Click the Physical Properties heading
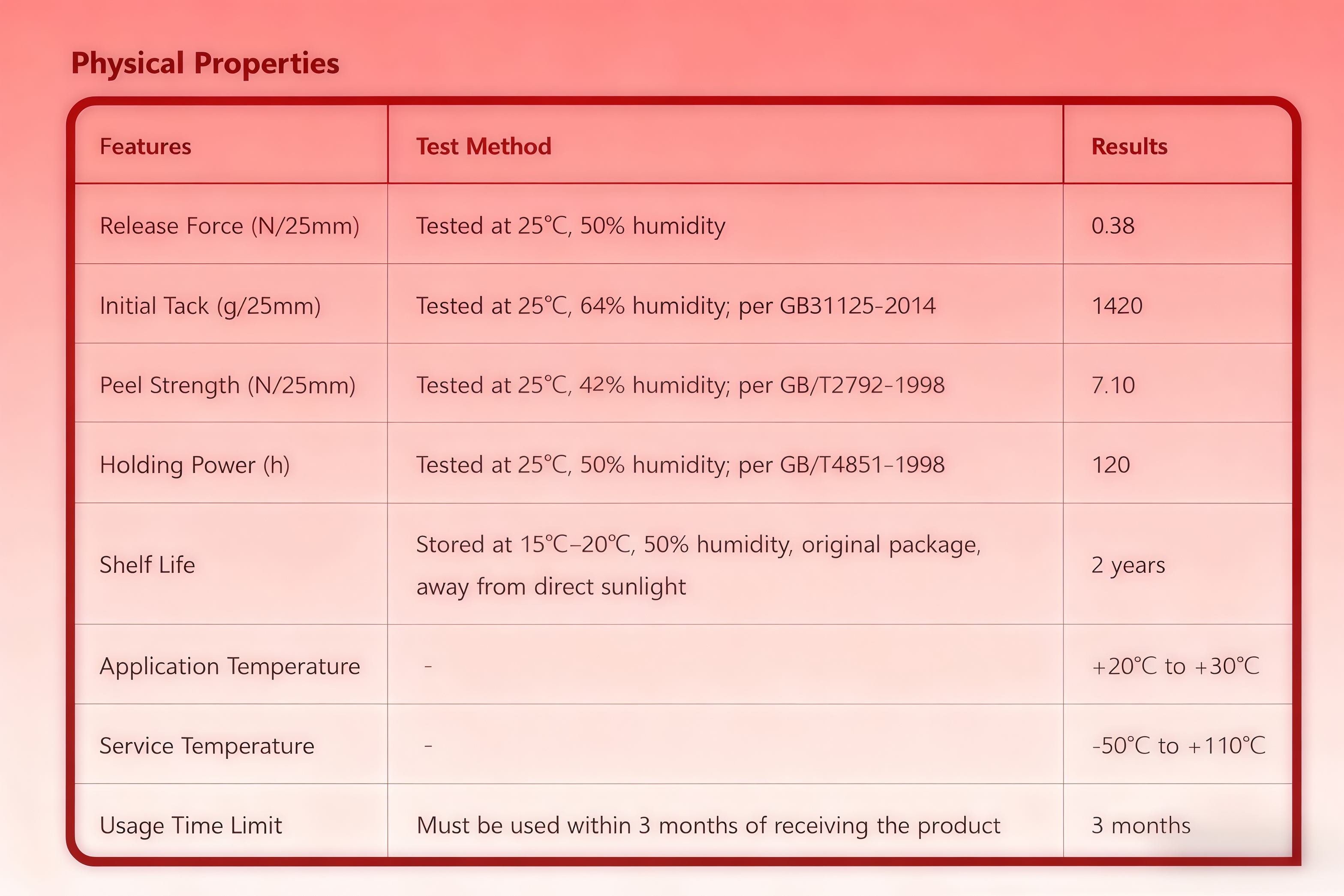1344x896 pixels. (204, 63)
